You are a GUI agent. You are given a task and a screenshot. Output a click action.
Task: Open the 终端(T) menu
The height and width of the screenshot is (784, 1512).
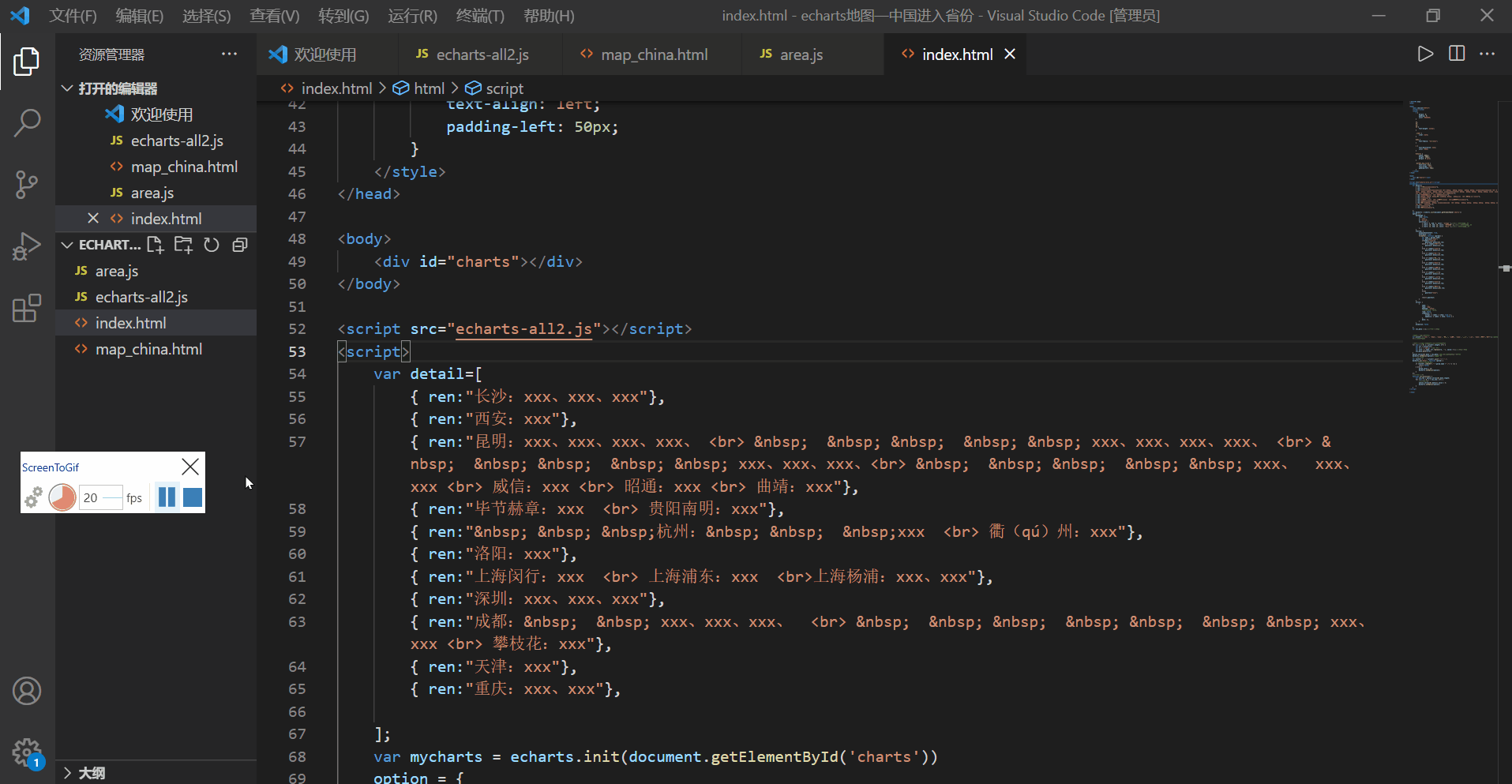coord(480,16)
